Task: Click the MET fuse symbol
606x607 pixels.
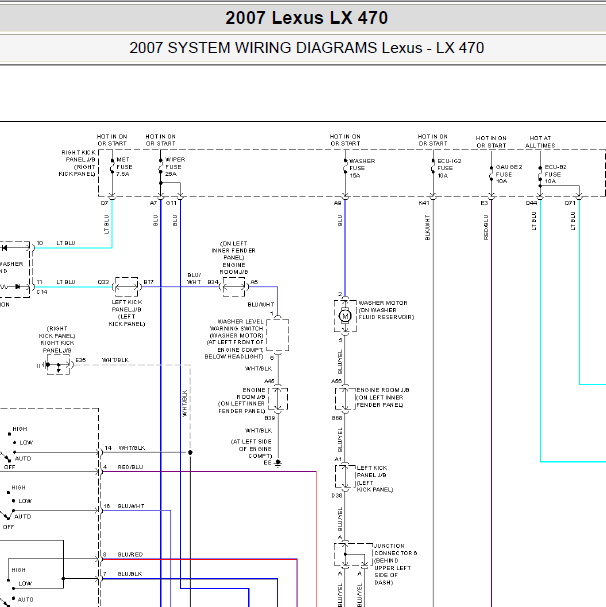Action: point(112,167)
